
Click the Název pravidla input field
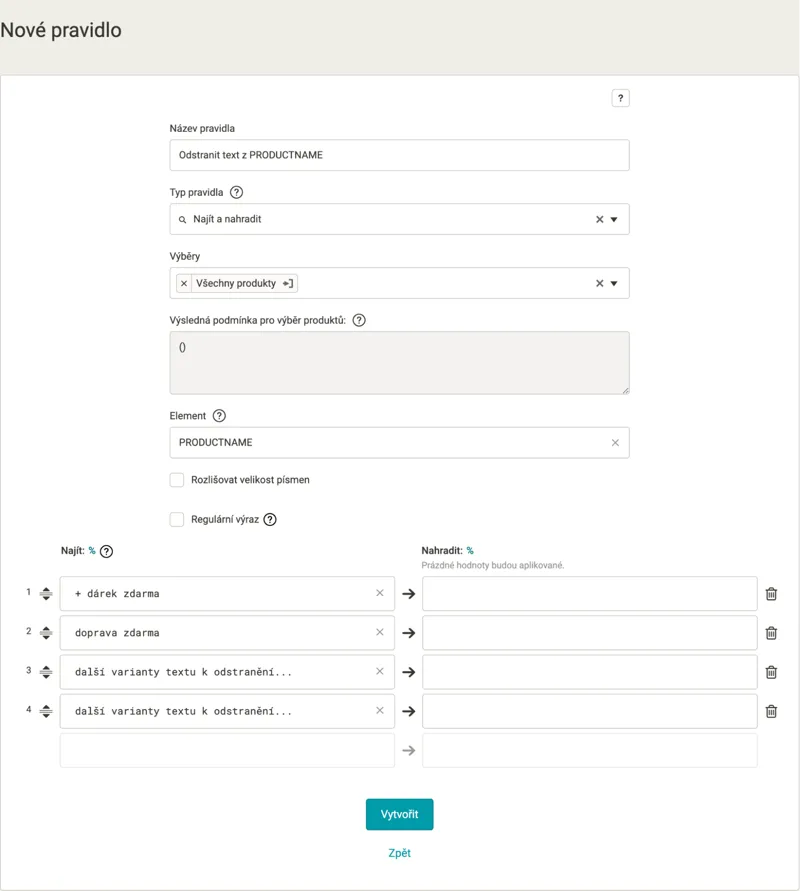coord(399,155)
